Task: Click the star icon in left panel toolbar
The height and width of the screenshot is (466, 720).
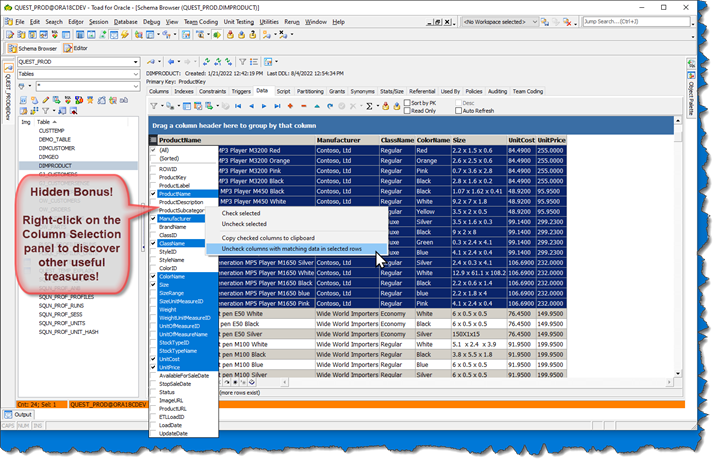Action: coord(90,100)
